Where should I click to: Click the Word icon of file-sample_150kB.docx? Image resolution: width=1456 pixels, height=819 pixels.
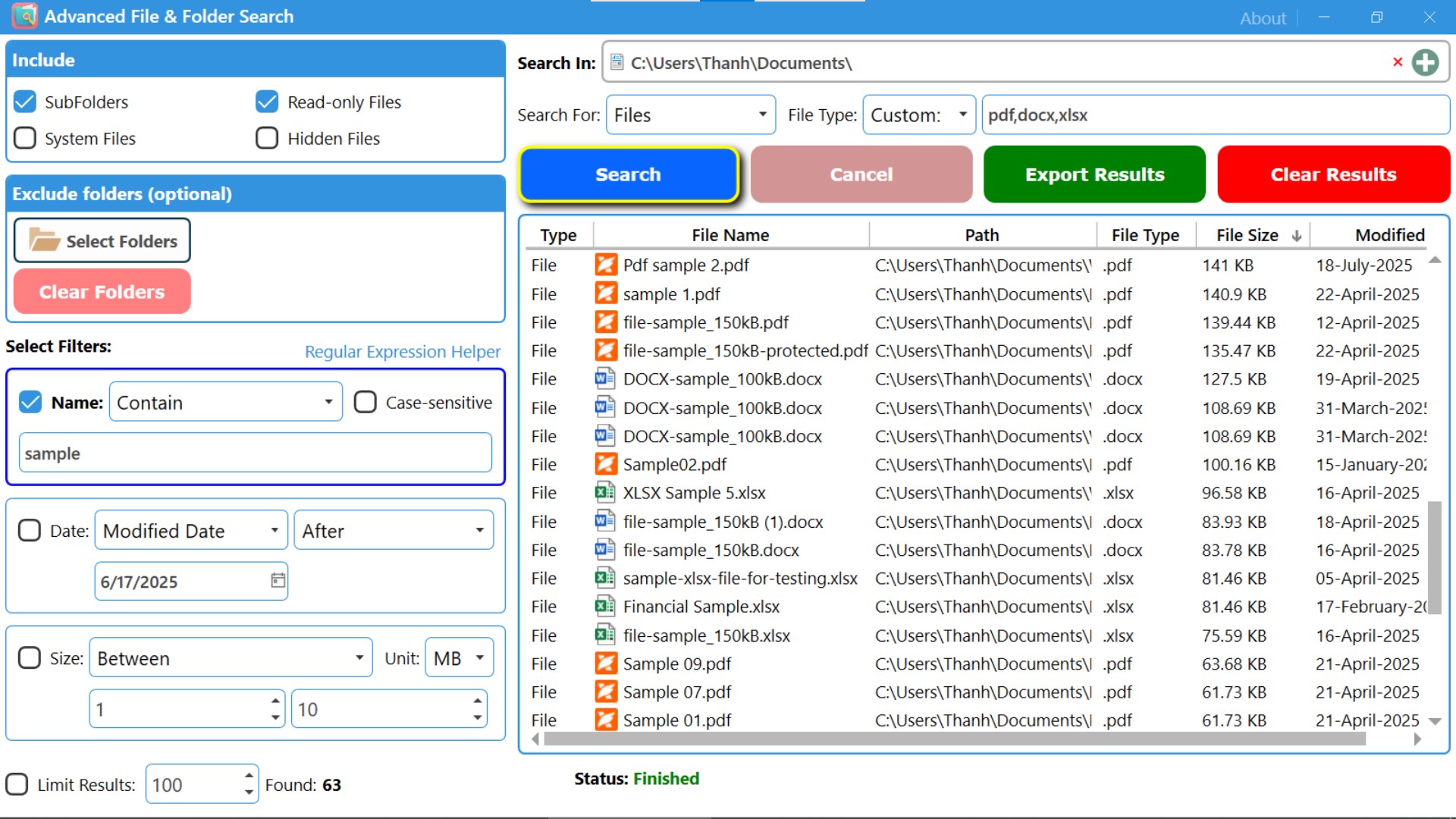[x=605, y=550]
